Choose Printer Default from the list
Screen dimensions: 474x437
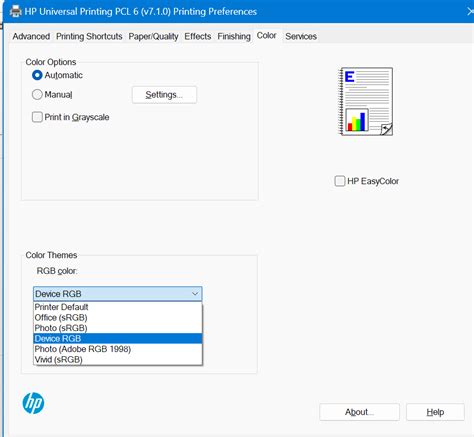118,307
